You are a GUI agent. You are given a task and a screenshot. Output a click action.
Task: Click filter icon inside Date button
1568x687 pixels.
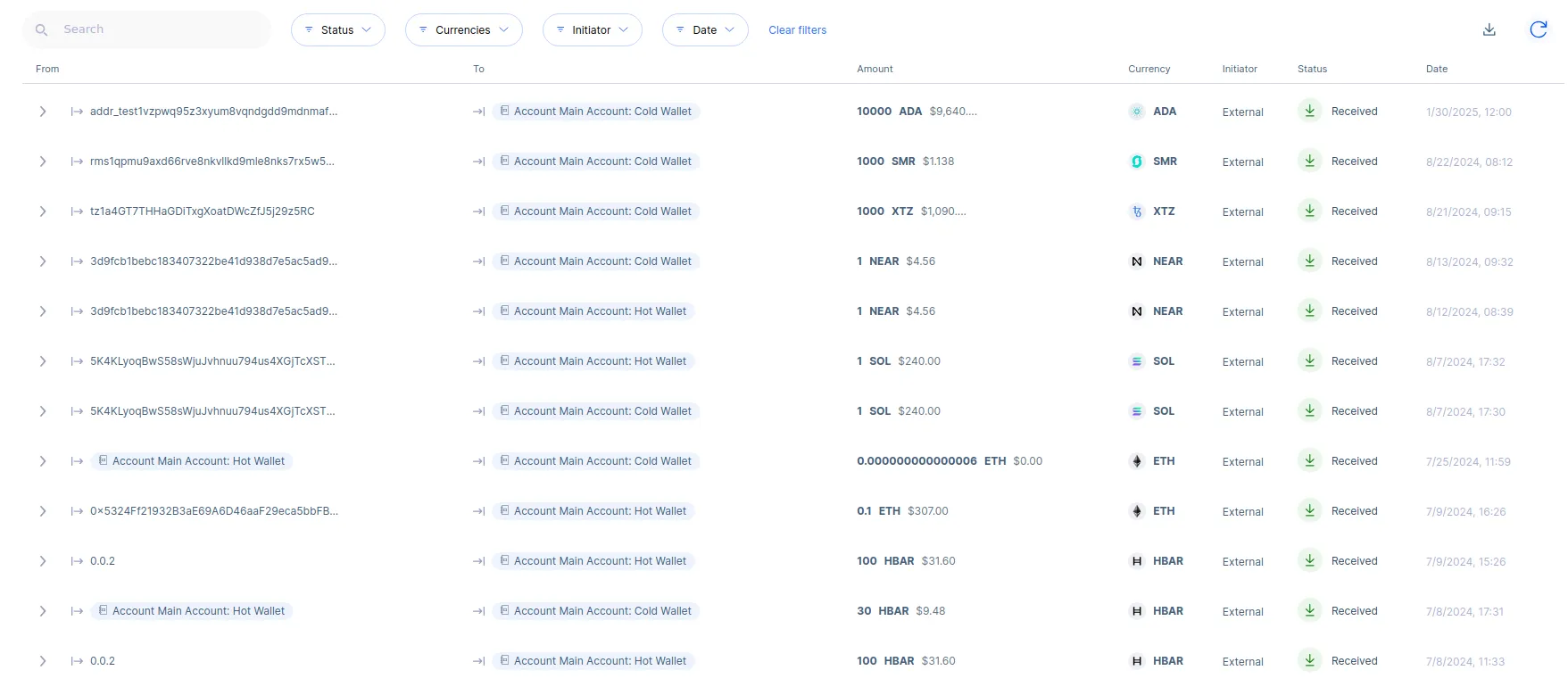pyautogui.click(x=680, y=29)
